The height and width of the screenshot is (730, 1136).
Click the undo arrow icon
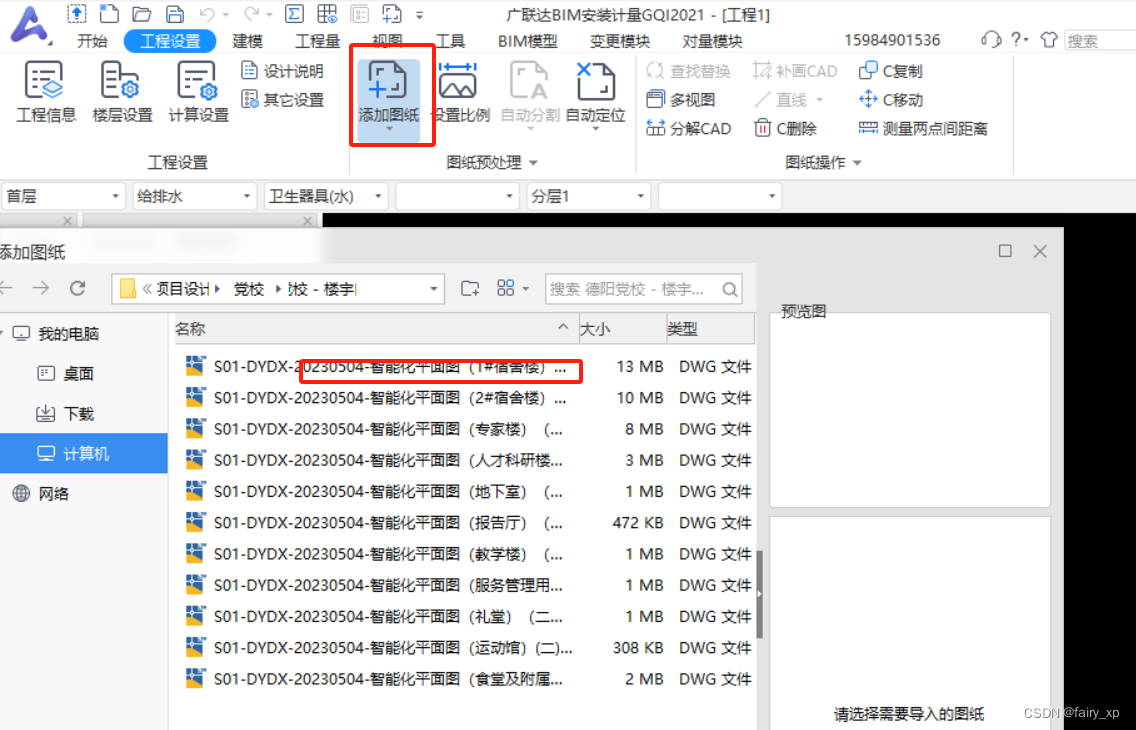(206, 14)
